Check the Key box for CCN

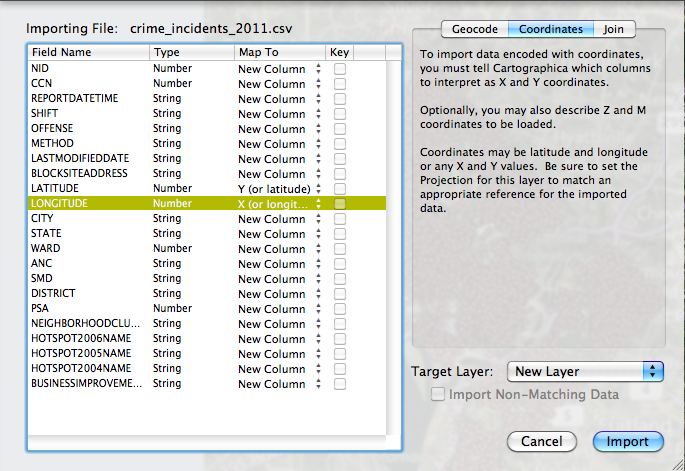[341, 84]
